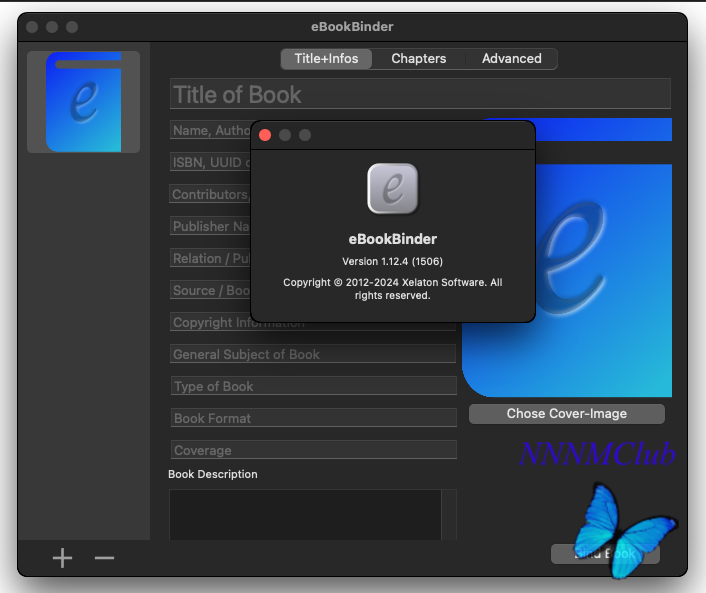Open the Chapters tab
This screenshot has width=706, height=593.
click(419, 59)
